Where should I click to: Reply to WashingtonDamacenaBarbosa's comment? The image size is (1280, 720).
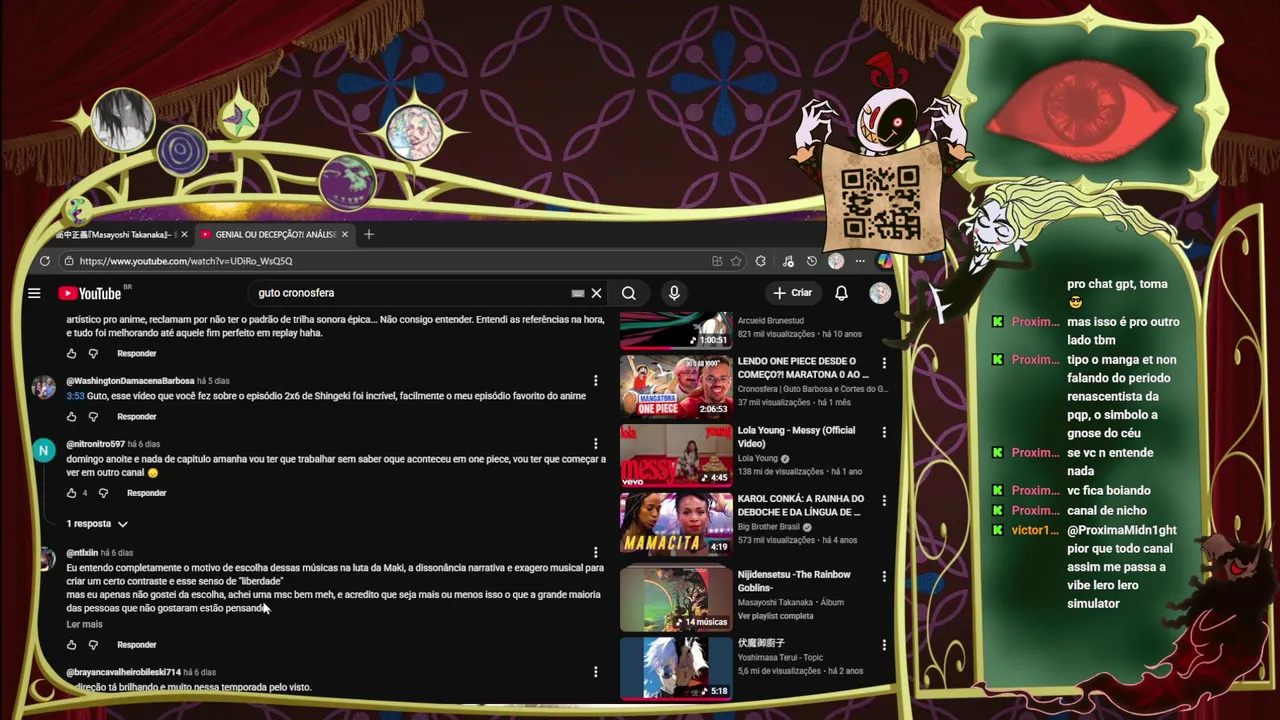136,417
